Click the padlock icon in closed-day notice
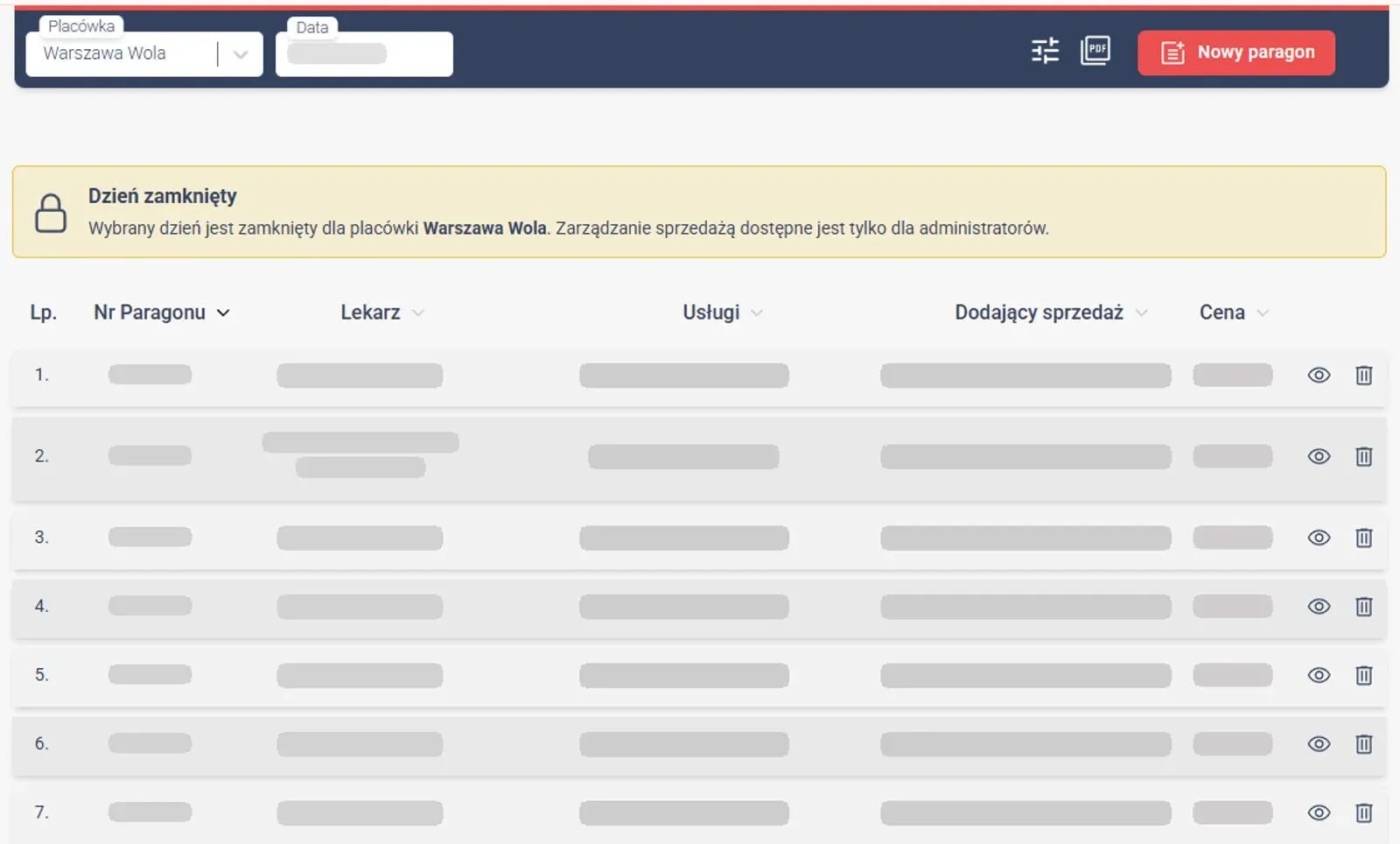Image resolution: width=1400 pixels, height=844 pixels. point(51,213)
